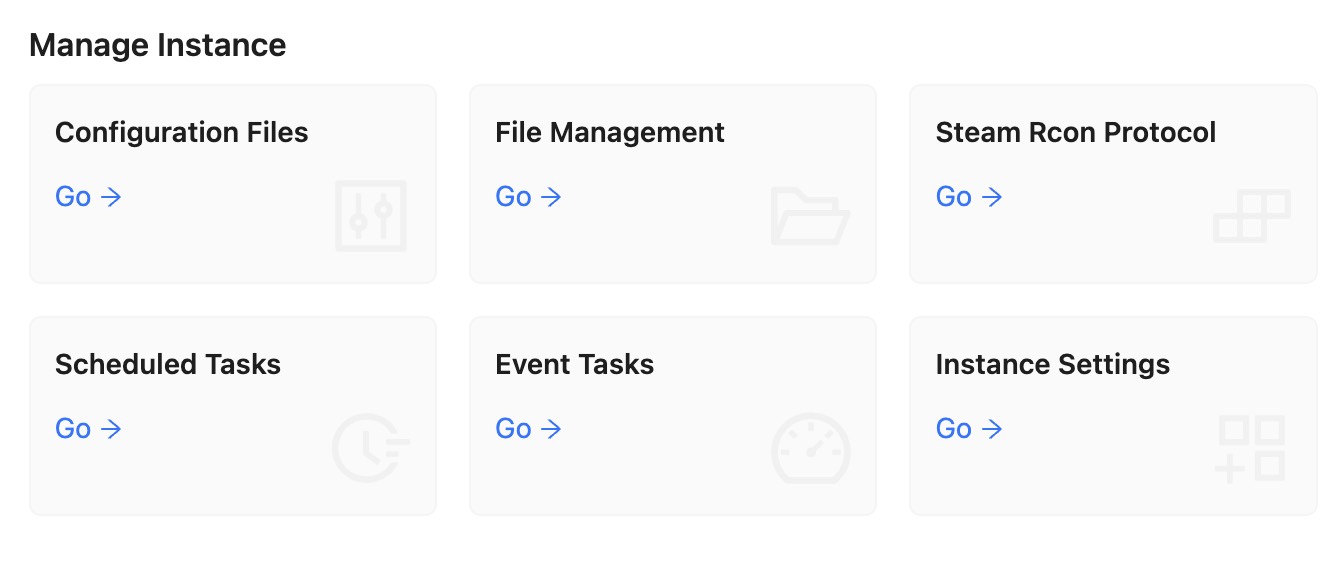1344x576 pixels.
Task: Select the Configuration Files card title
Action: tap(182, 133)
